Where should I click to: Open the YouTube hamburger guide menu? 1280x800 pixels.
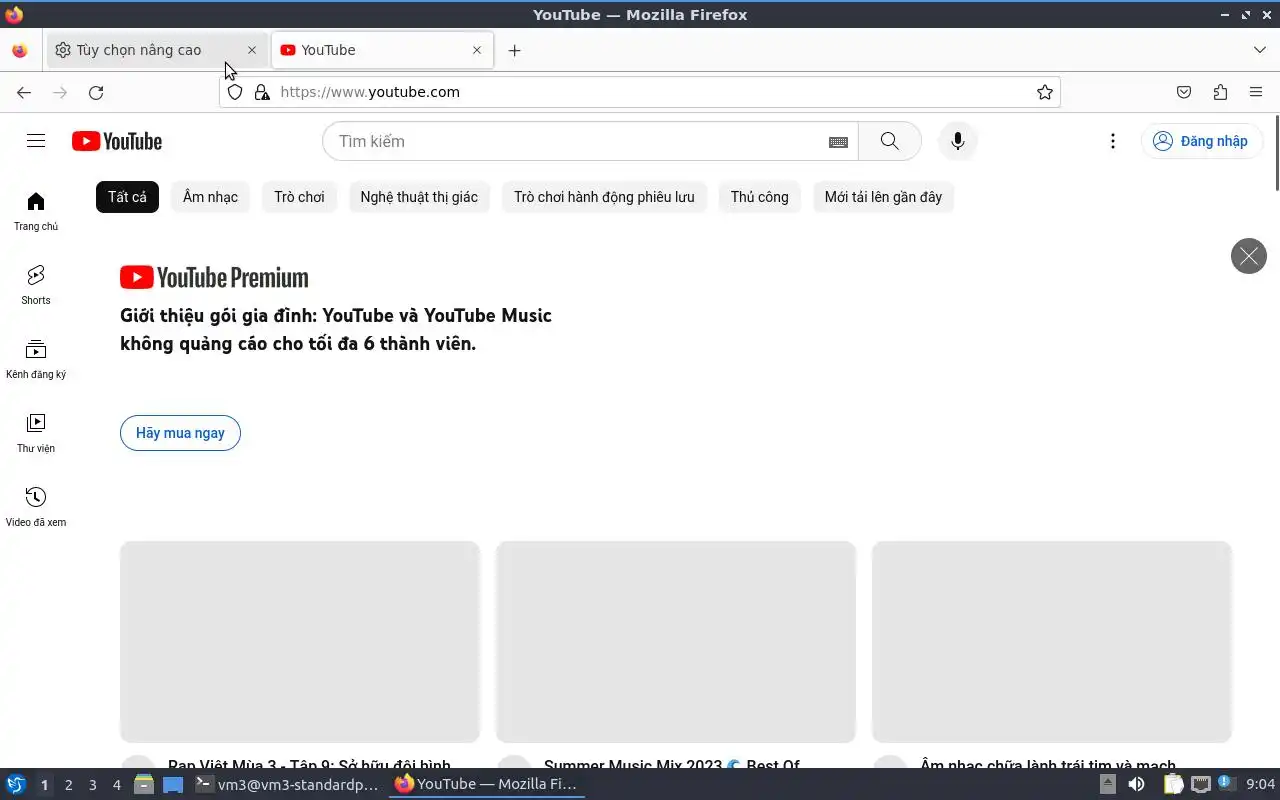tap(36, 141)
